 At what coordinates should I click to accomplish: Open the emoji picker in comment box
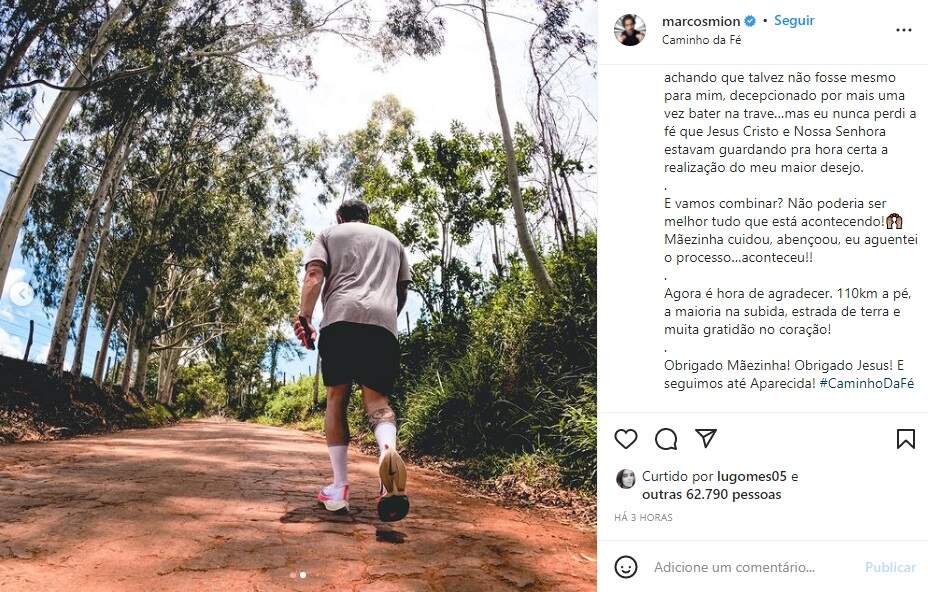point(626,567)
